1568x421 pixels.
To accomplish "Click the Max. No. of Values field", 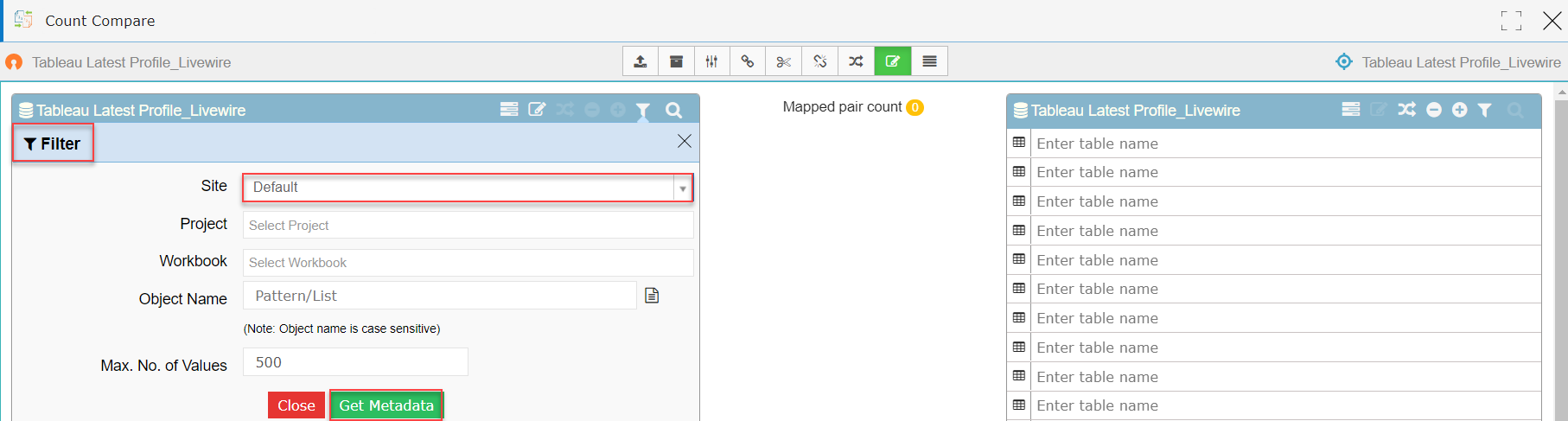I will (x=355, y=362).
